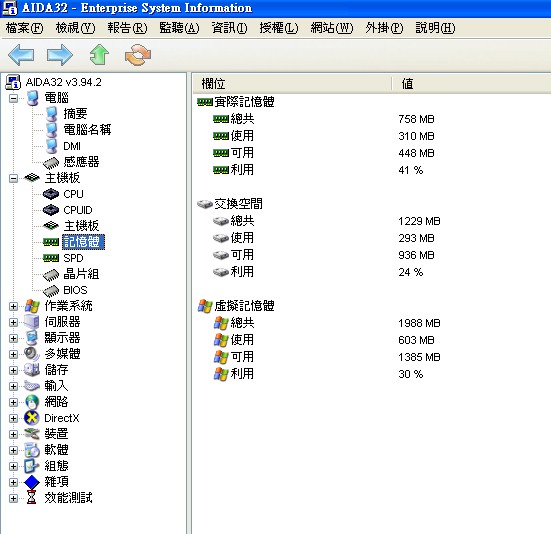
Task: Expand the 組態 tree node
Action: [x=13, y=466]
